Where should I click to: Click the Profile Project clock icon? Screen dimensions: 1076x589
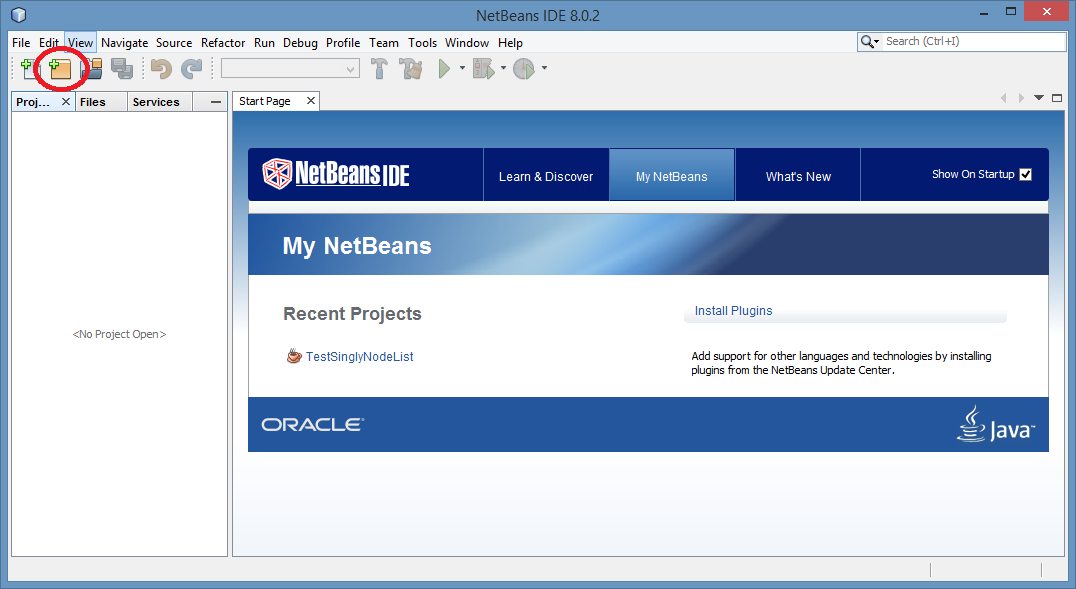pos(525,69)
